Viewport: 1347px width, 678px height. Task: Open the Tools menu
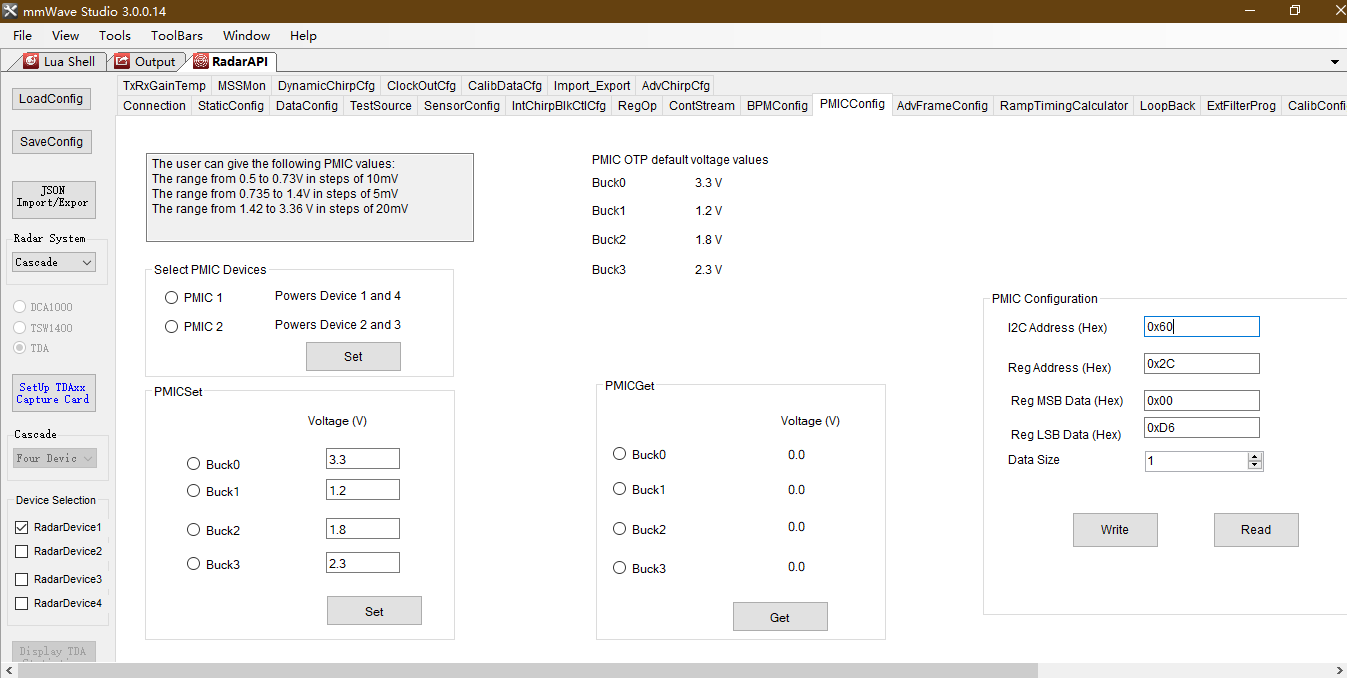[x=115, y=35]
